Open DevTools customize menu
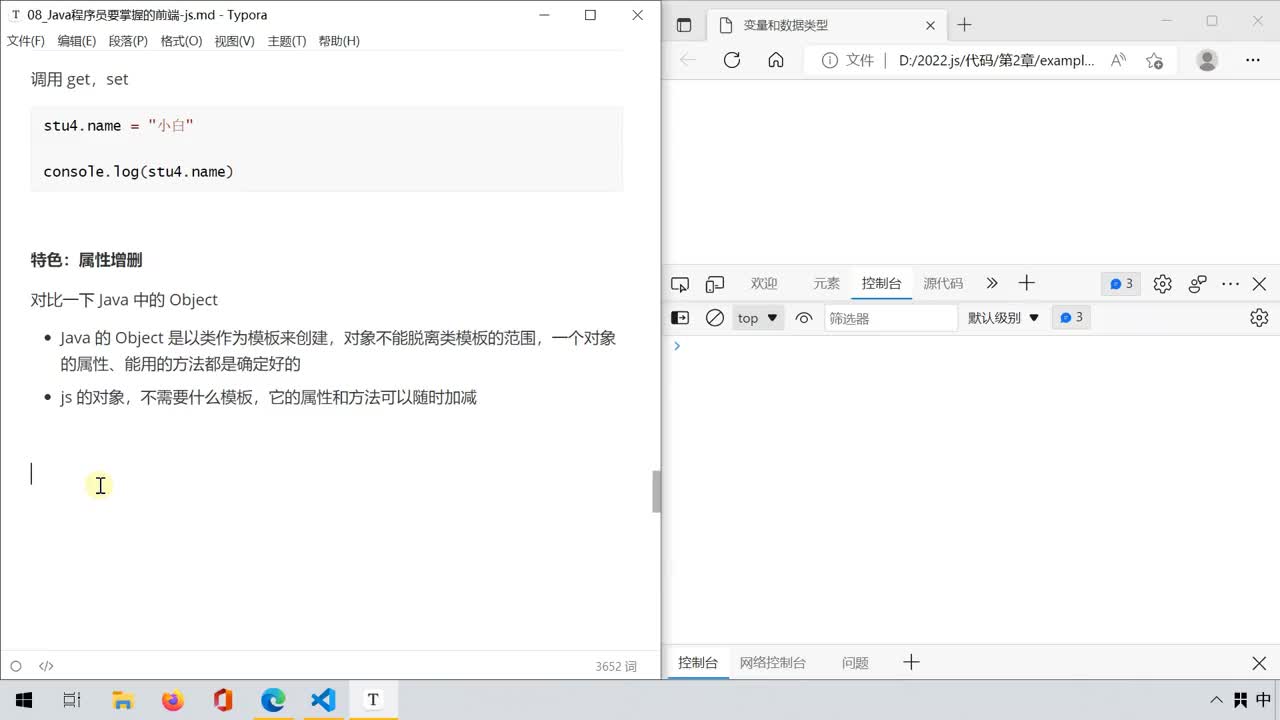Image resolution: width=1280 pixels, height=720 pixels. coord(1231,284)
